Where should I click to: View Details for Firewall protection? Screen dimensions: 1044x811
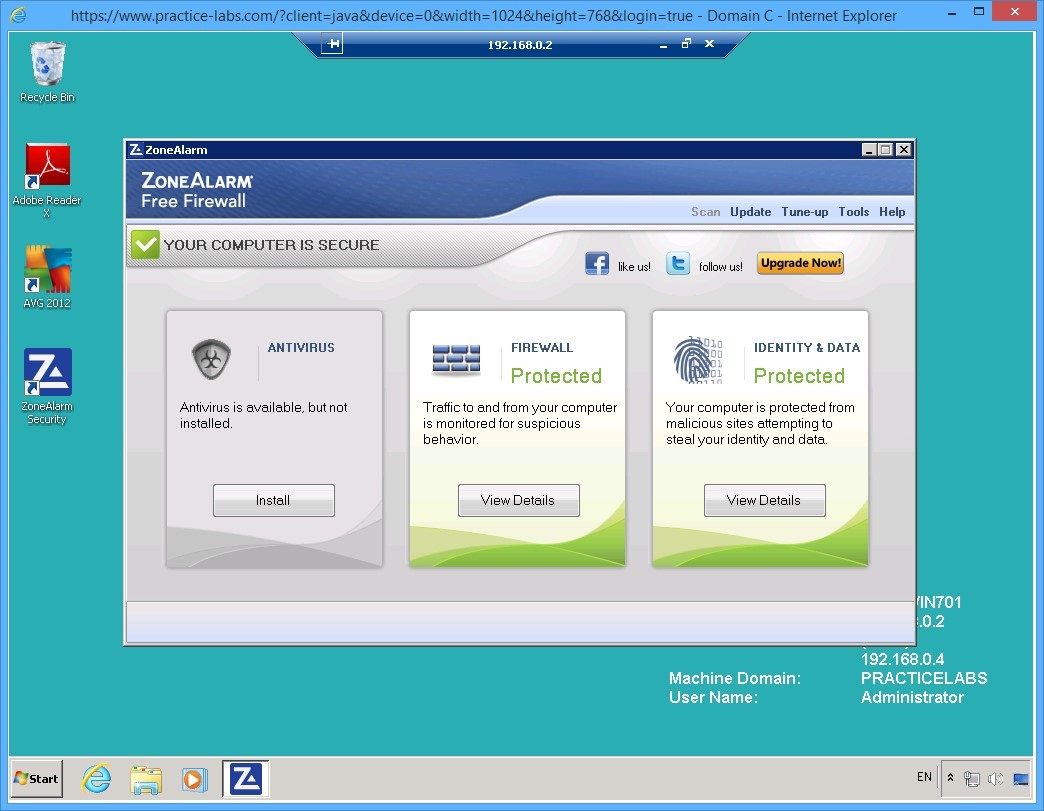(x=518, y=500)
